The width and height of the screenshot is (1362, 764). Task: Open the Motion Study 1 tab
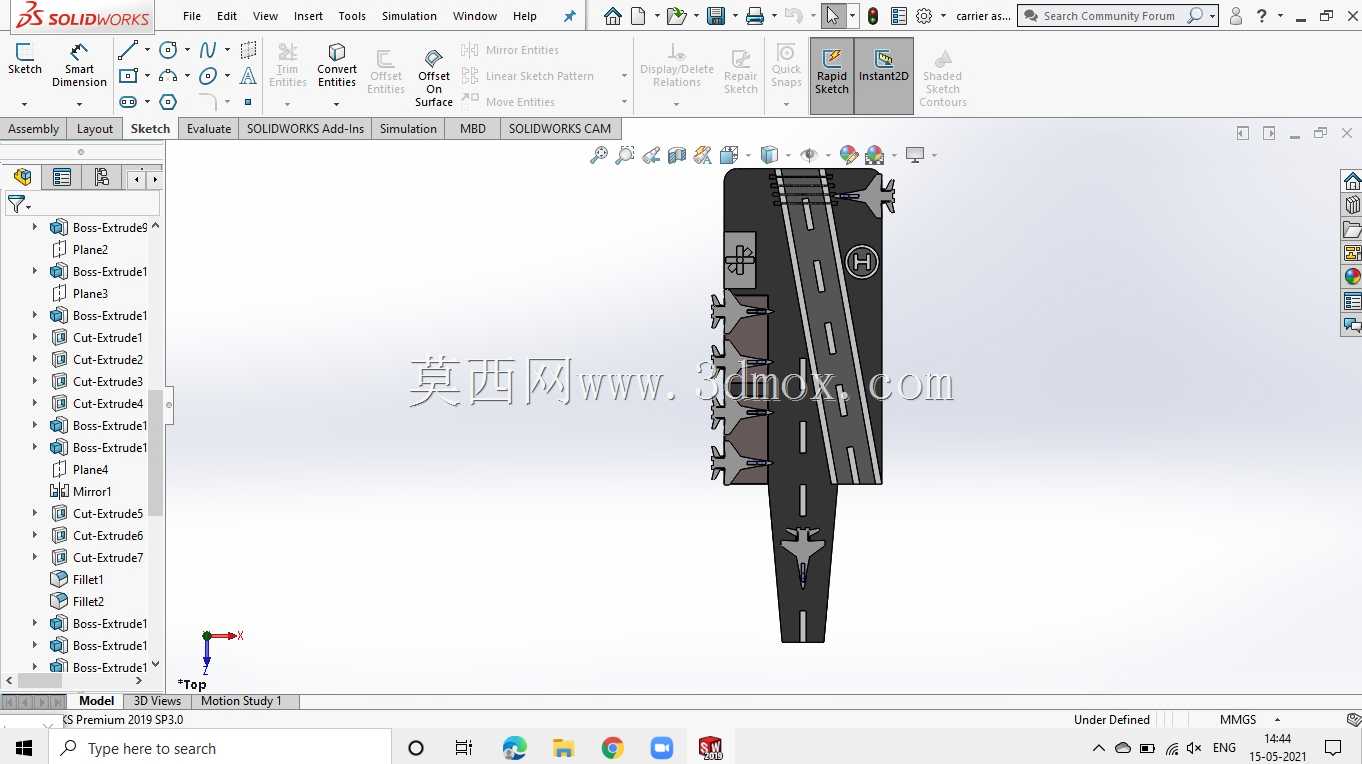241,701
